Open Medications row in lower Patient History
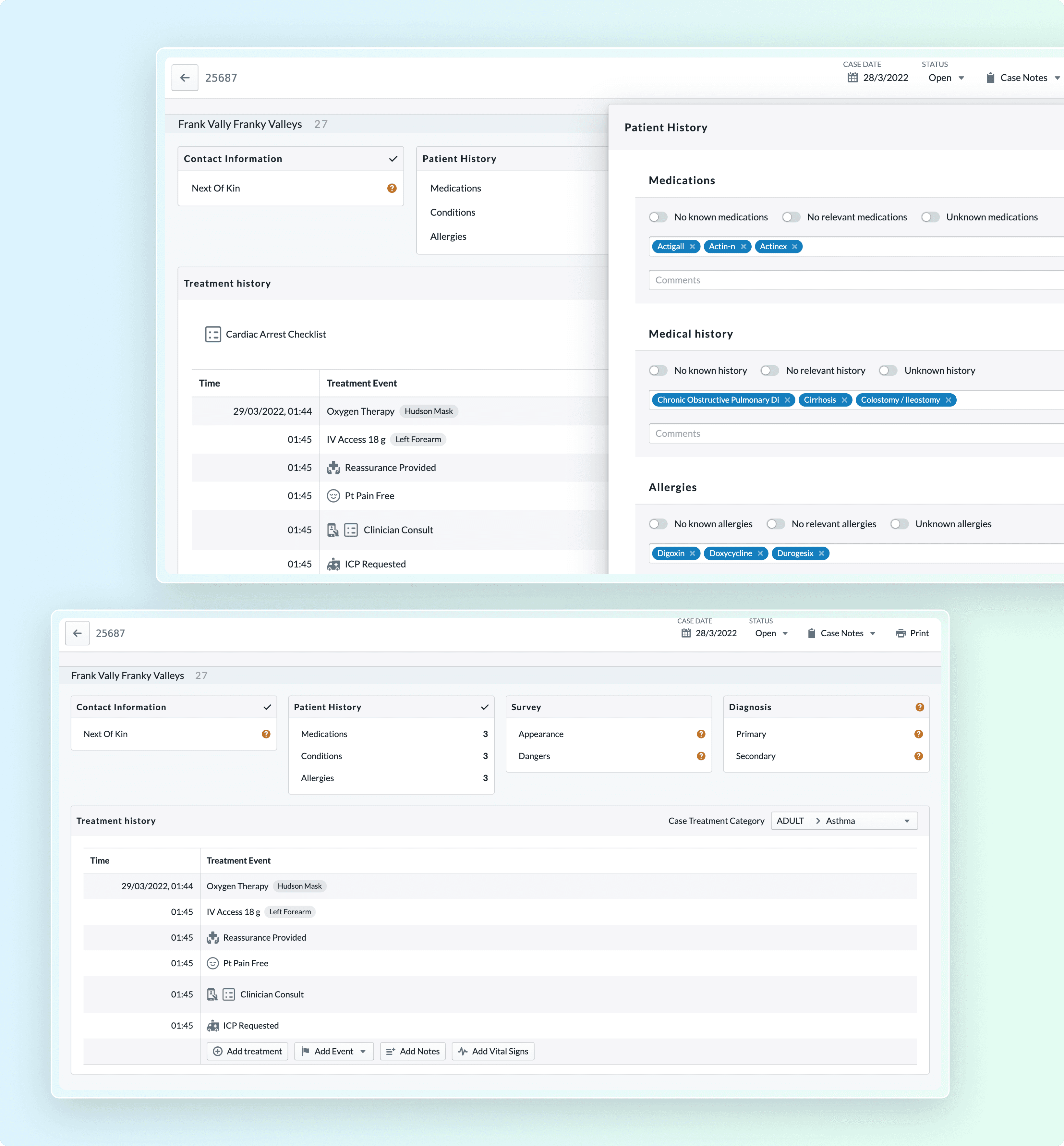The image size is (1064, 1146). click(392, 734)
